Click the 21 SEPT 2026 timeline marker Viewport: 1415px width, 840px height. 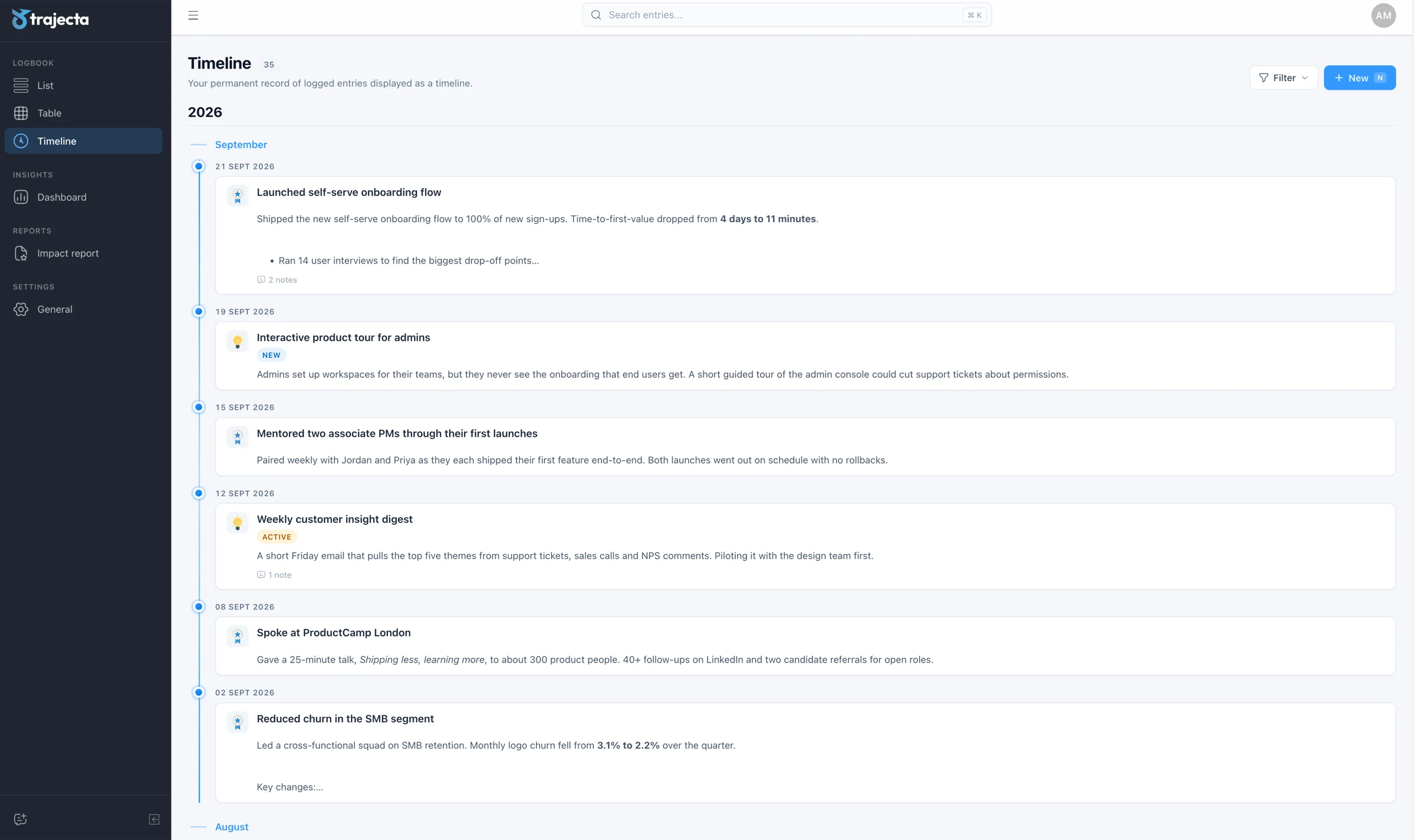pyautogui.click(x=199, y=166)
